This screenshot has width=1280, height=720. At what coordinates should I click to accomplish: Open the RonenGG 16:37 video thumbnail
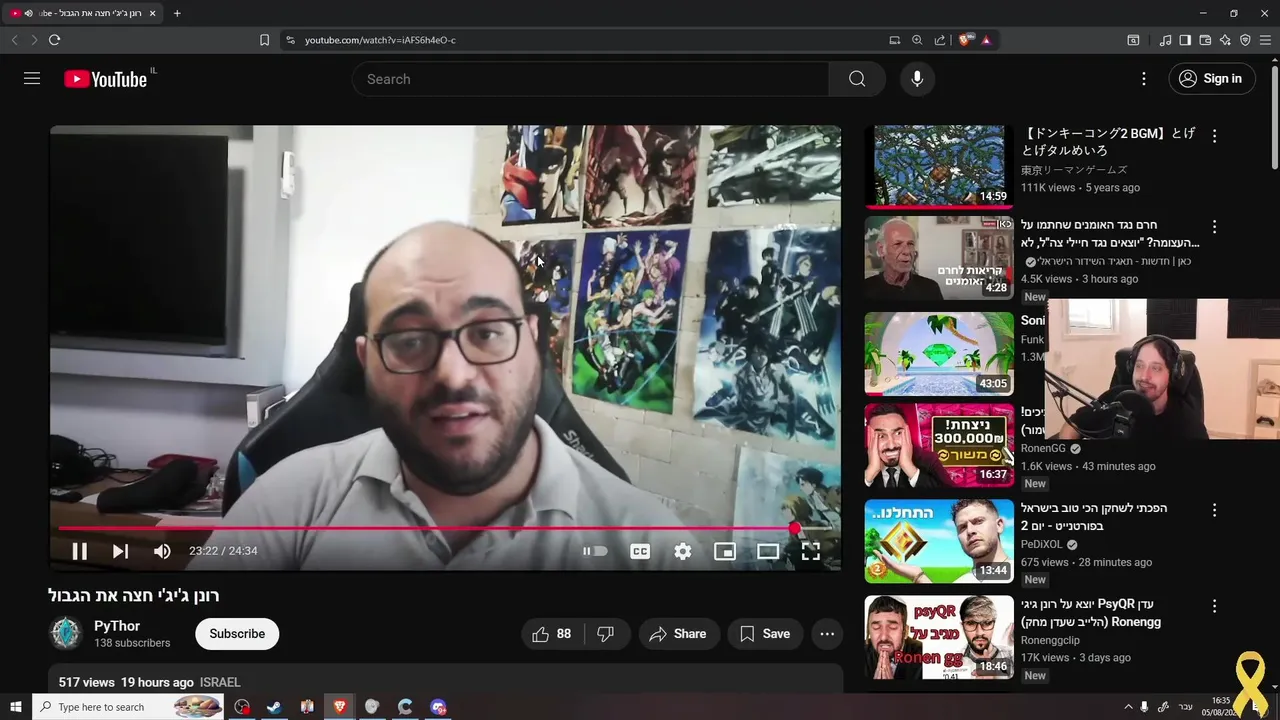tap(939, 445)
